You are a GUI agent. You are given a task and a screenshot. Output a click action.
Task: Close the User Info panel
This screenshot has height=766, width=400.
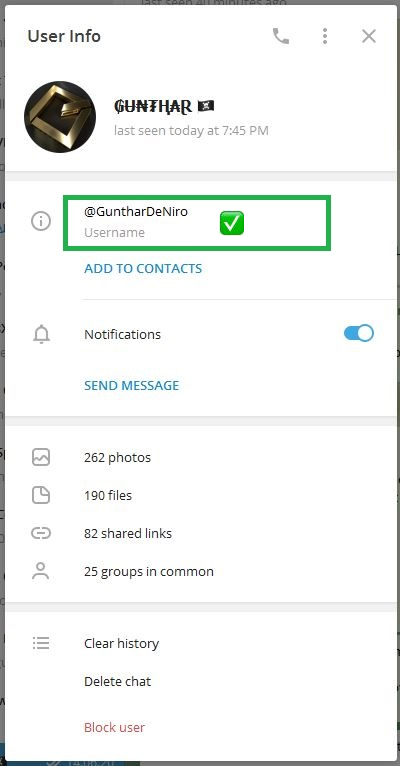369,36
